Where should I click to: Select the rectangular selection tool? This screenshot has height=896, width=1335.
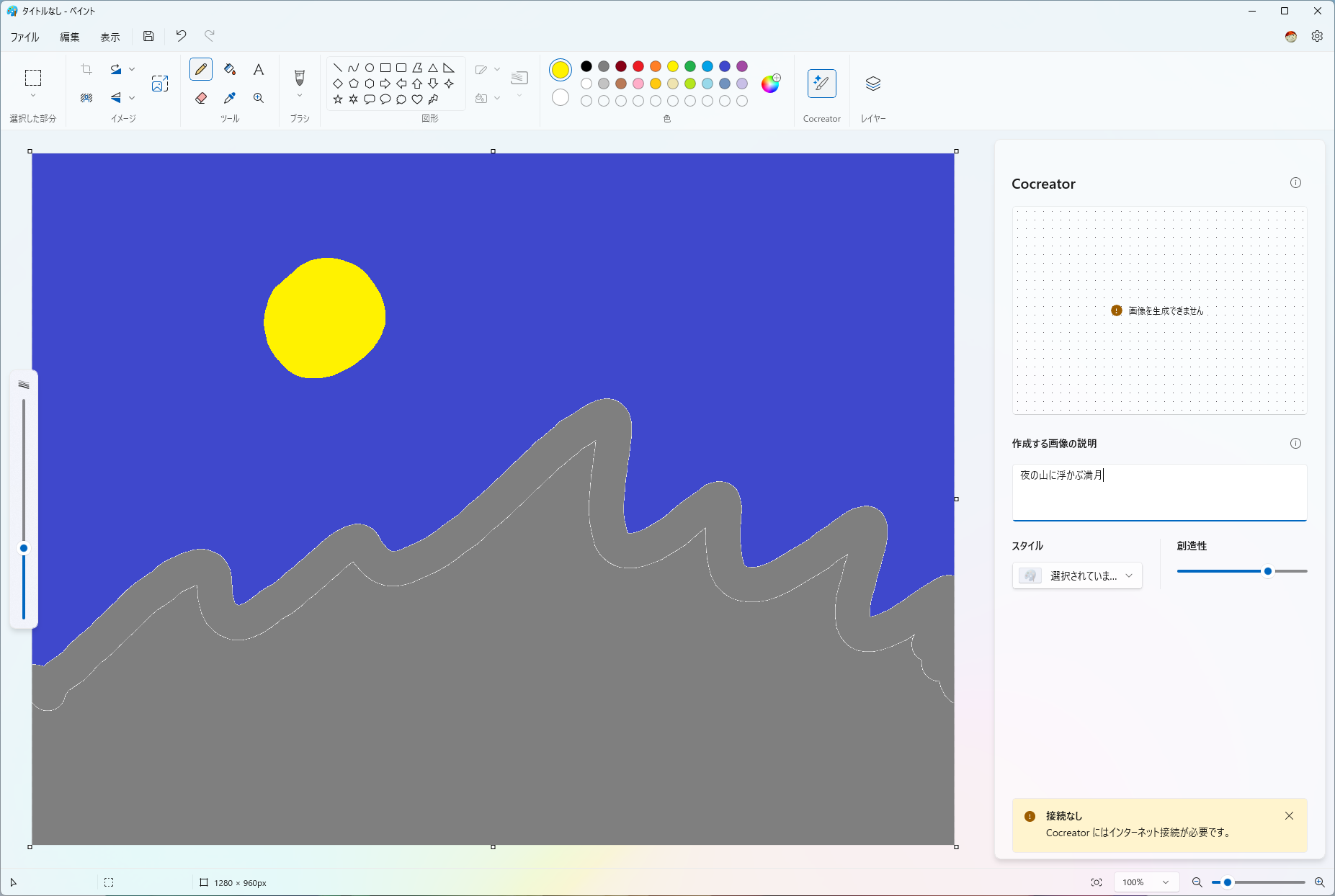(x=33, y=77)
